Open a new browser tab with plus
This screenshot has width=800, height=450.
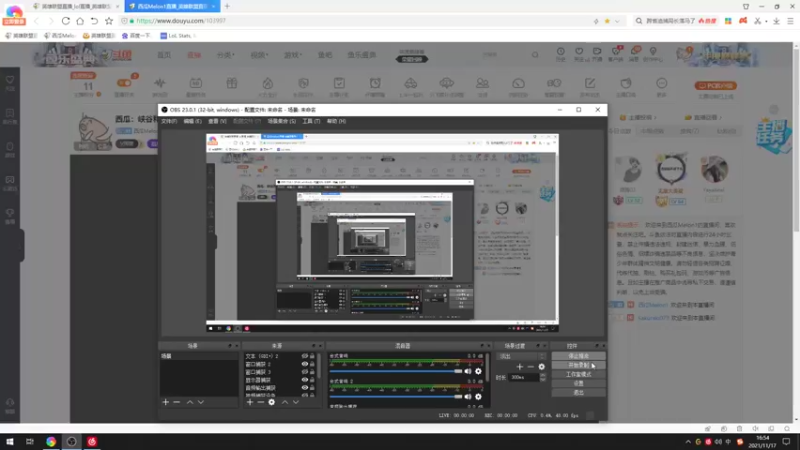click(228, 6)
